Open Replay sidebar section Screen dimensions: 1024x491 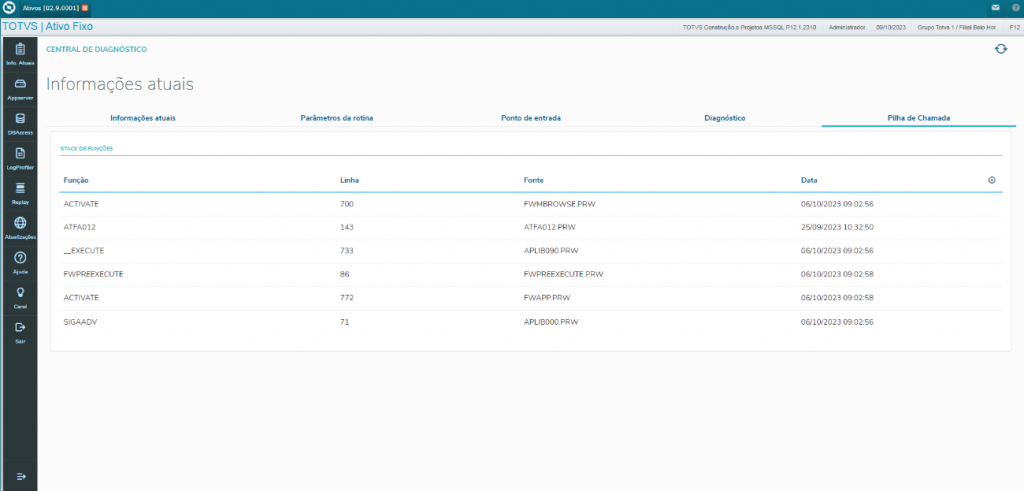(20, 193)
